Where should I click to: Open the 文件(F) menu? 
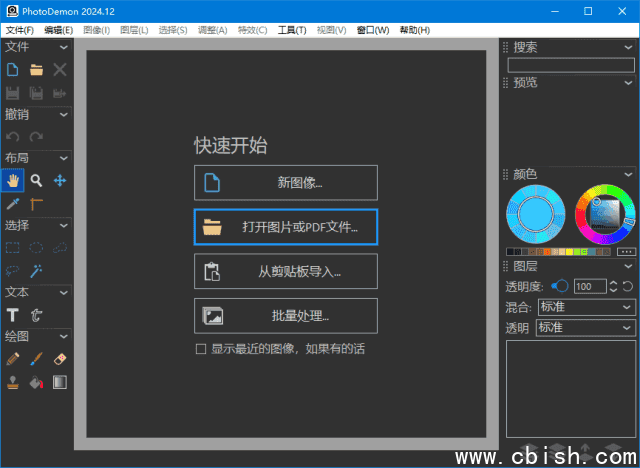(x=20, y=30)
